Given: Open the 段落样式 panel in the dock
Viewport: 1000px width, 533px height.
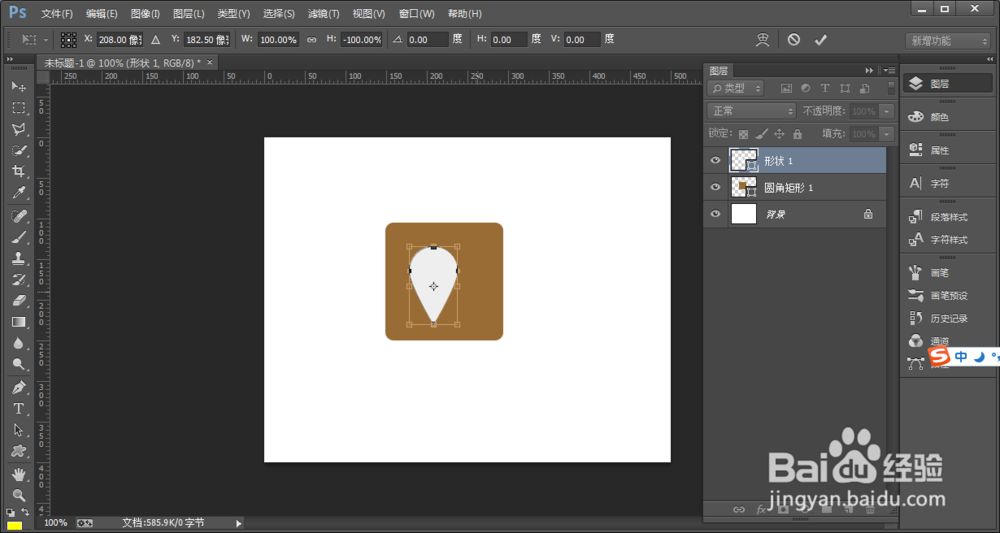Looking at the screenshot, I should [x=949, y=217].
